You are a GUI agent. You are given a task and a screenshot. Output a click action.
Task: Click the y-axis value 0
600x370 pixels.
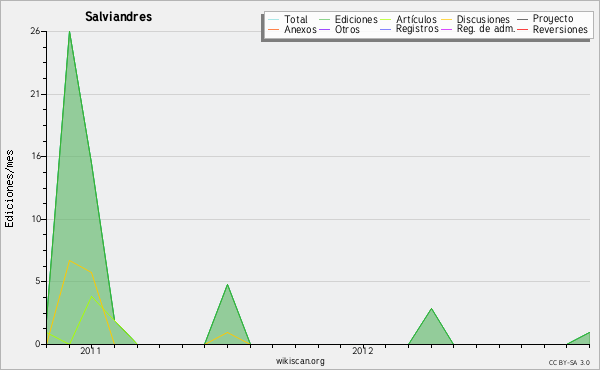(x=38, y=344)
